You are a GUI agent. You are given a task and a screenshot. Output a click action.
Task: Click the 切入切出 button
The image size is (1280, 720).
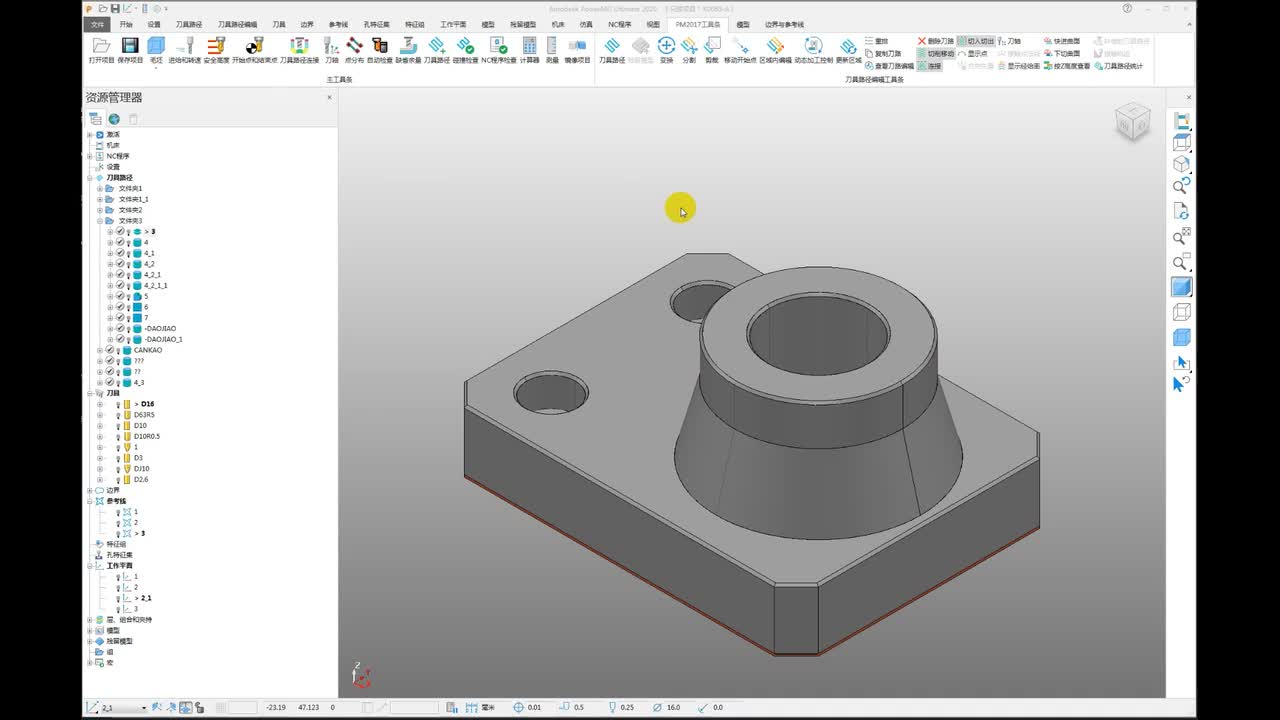coord(975,41)
